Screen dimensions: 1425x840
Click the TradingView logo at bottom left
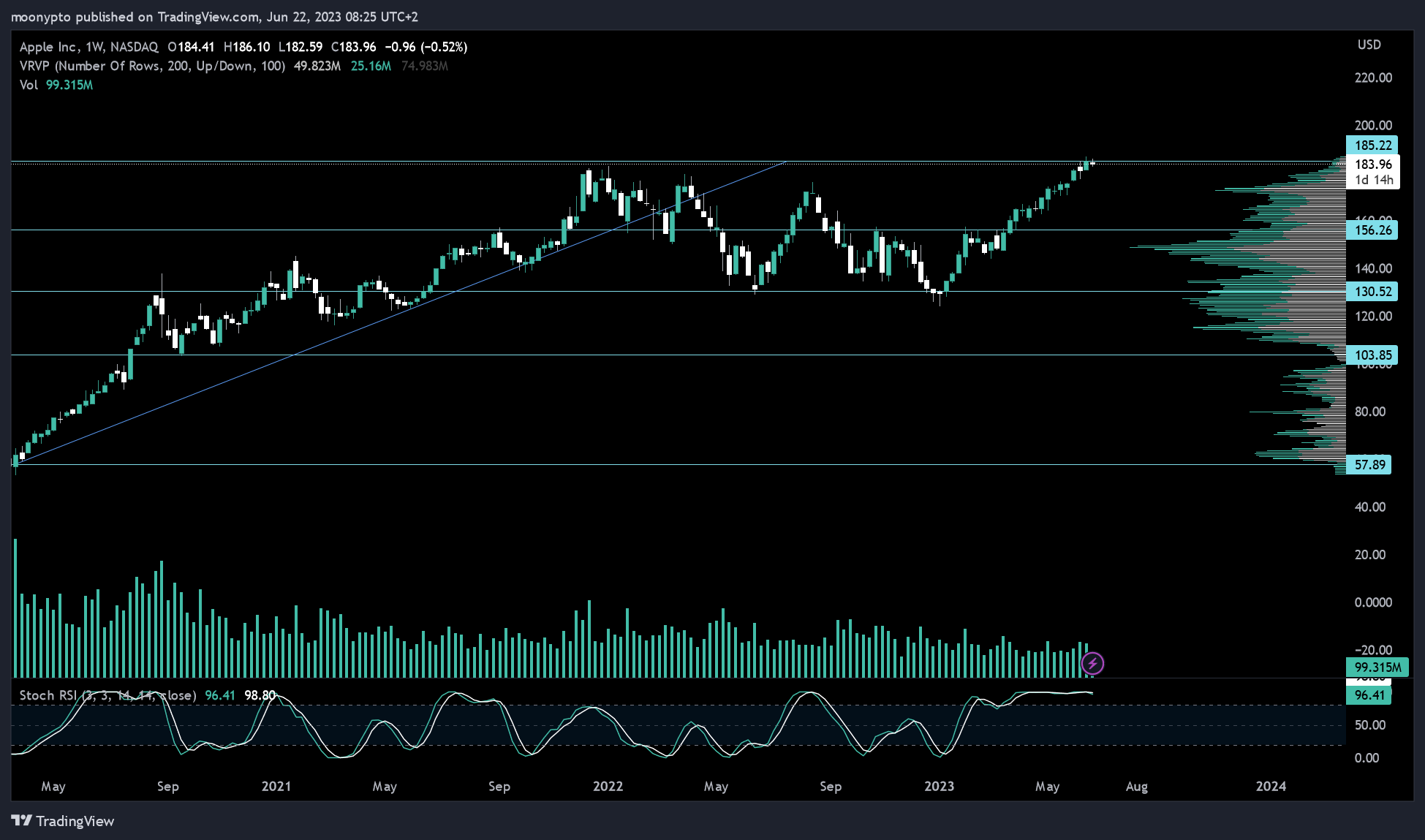point(63,821)
